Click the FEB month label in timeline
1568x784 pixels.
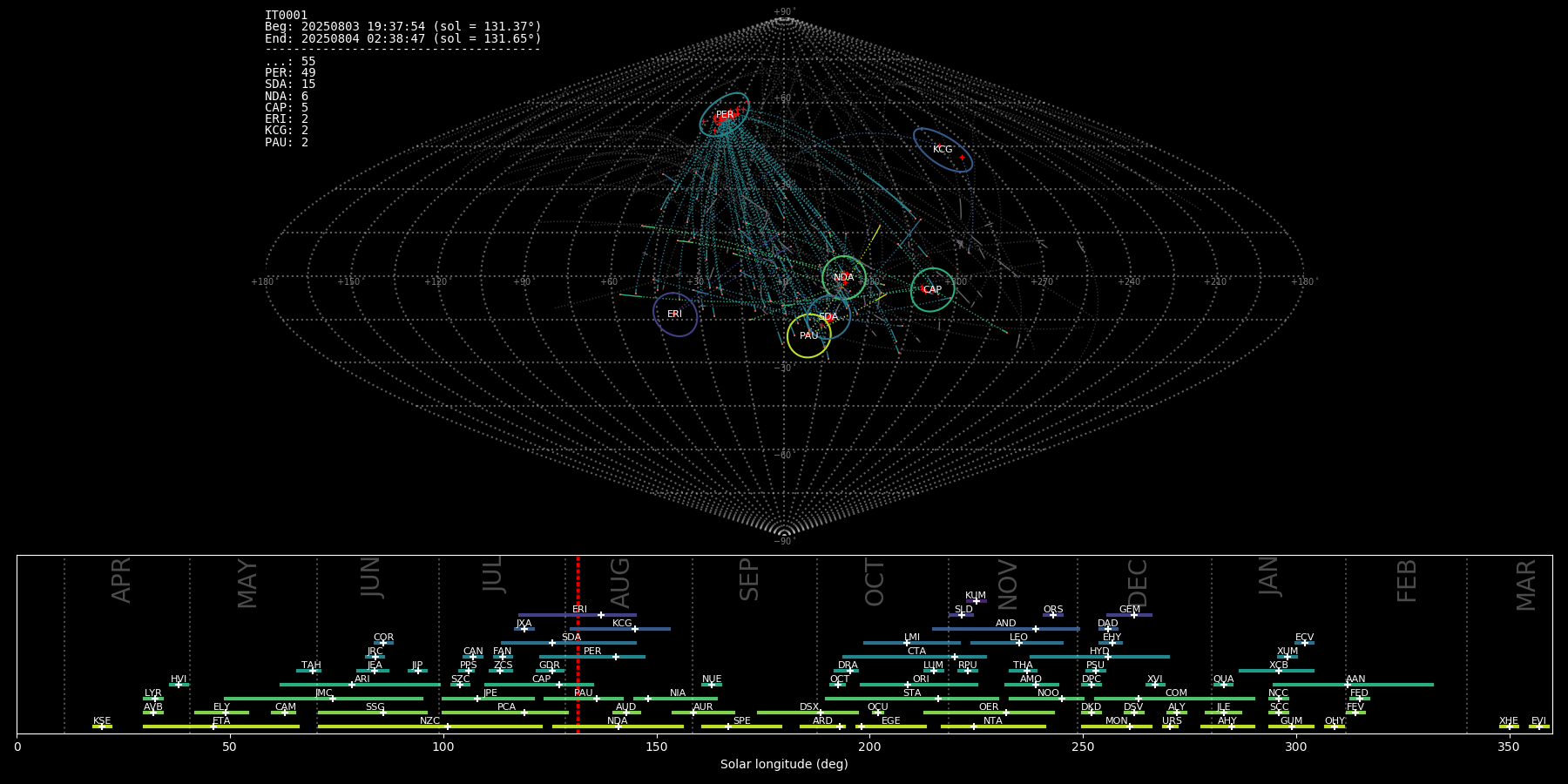[x=1407, y=581]
